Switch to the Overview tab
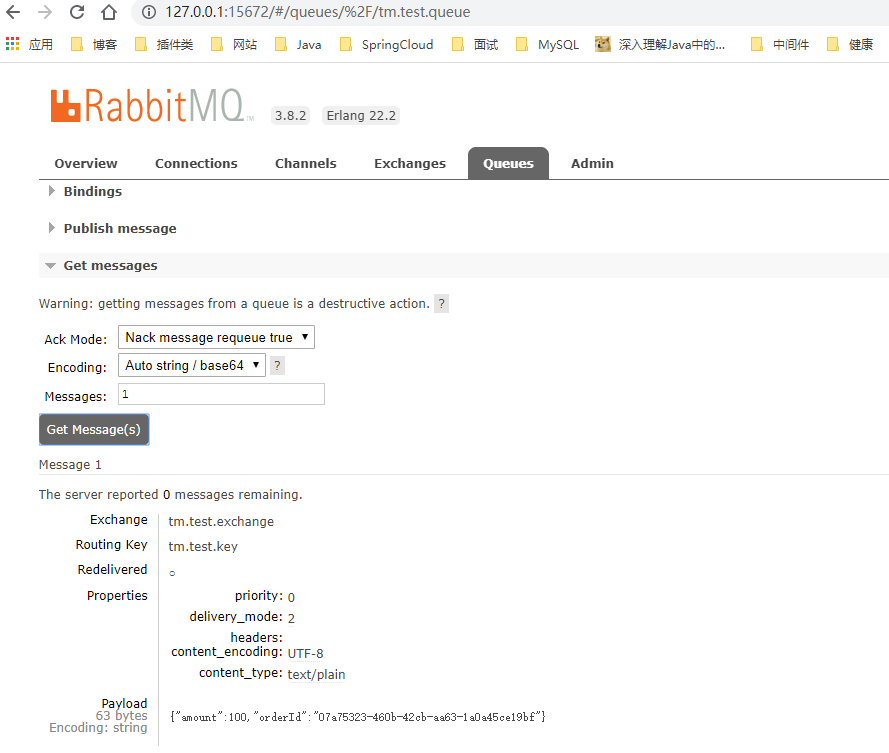The height and width of the screenshot is (753, 889). point(86,163)
